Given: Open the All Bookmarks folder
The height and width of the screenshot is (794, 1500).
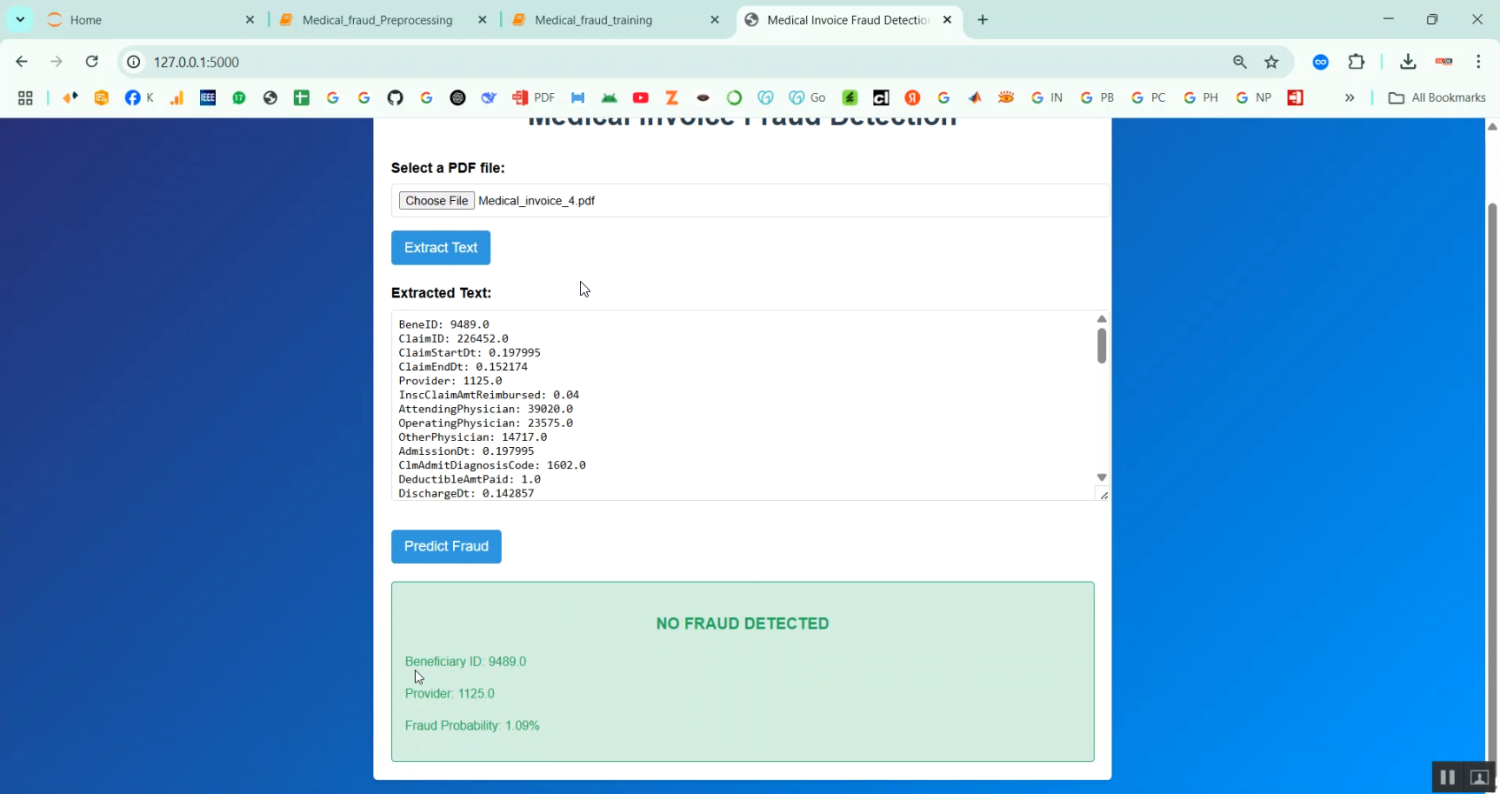Looking at the screenshot, I should [x=1437, y=98].
